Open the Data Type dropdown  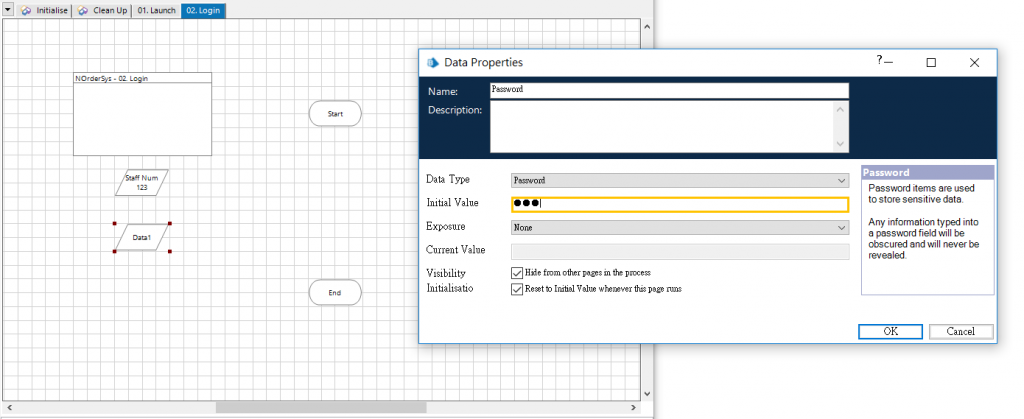pos(680,181)
